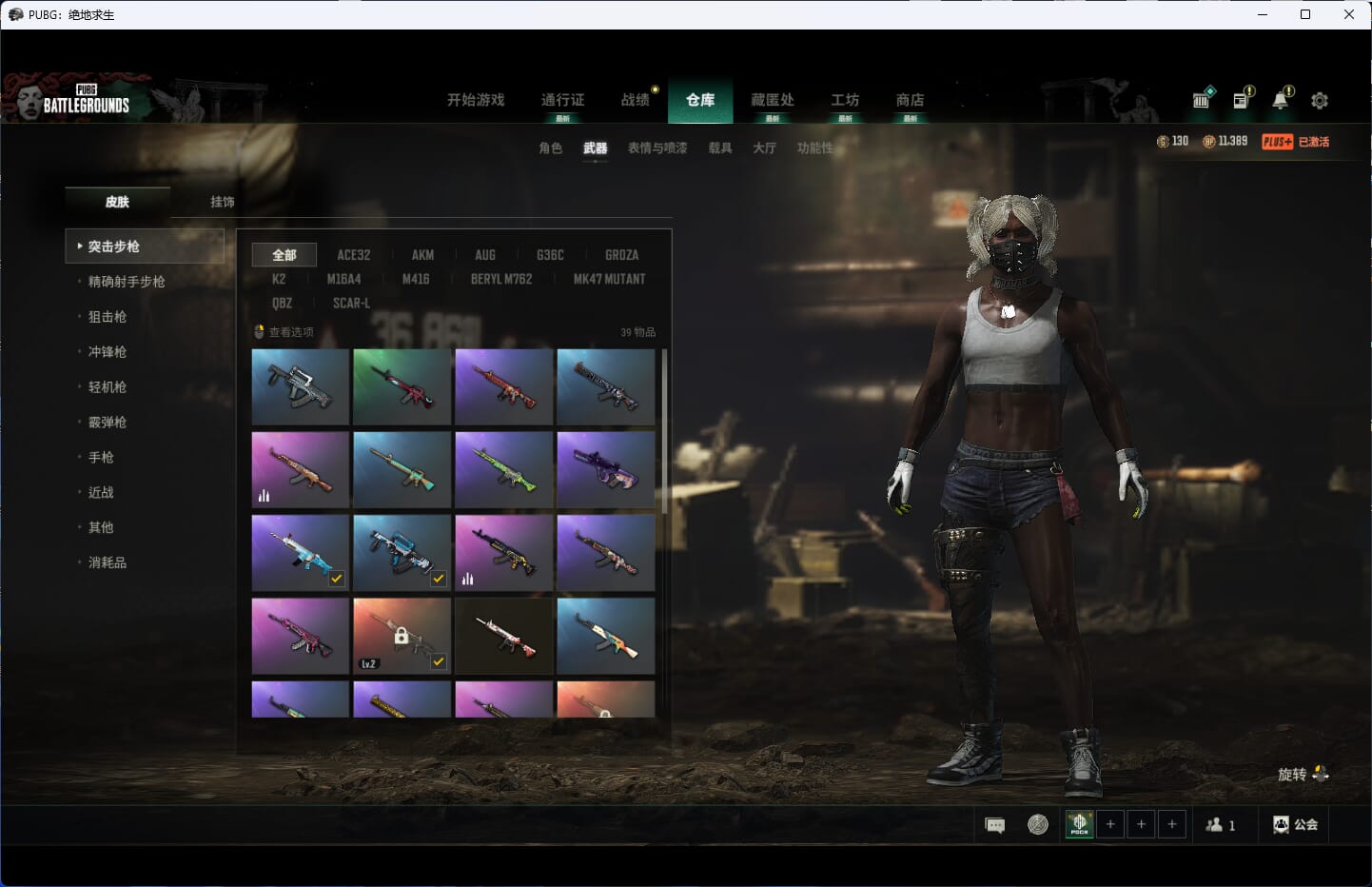Open the settings gear in top bar

pos(1320,100)
